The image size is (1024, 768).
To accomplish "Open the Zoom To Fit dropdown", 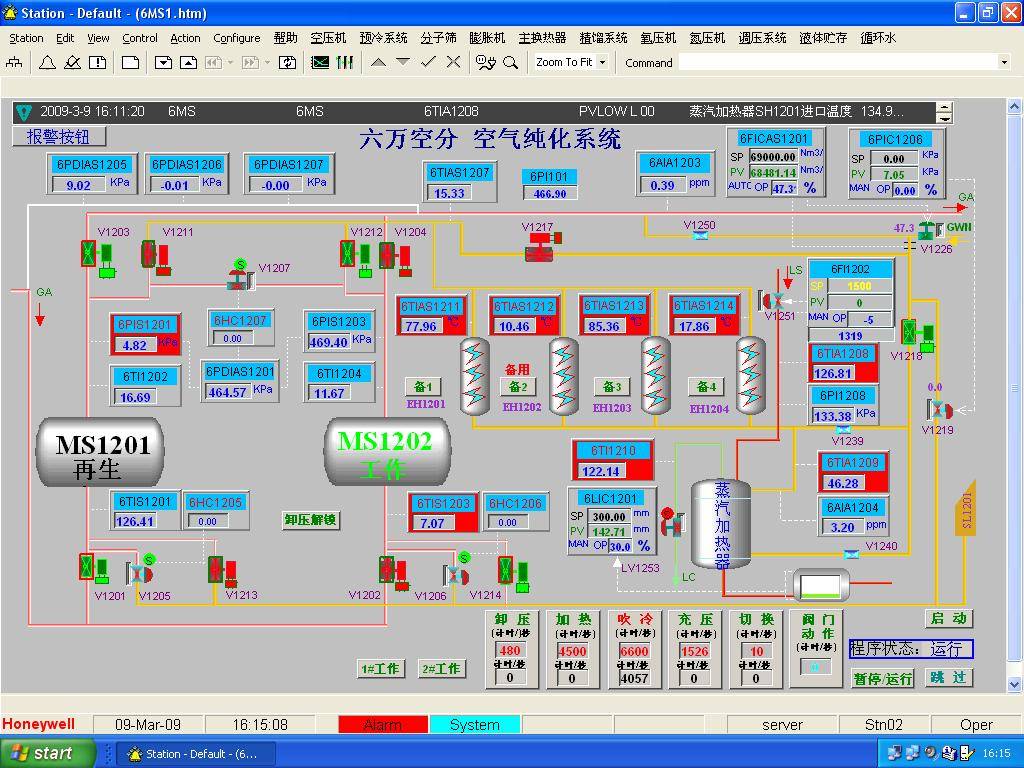I will pos(602,62).
